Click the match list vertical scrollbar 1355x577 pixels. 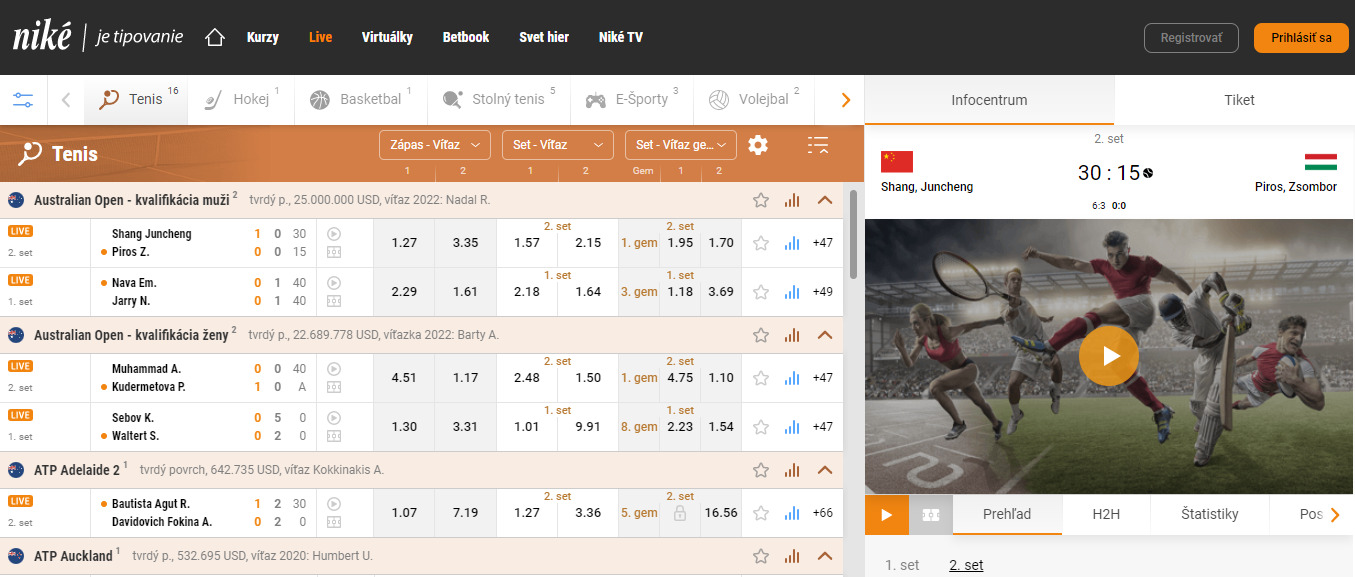tap(853, 232)
